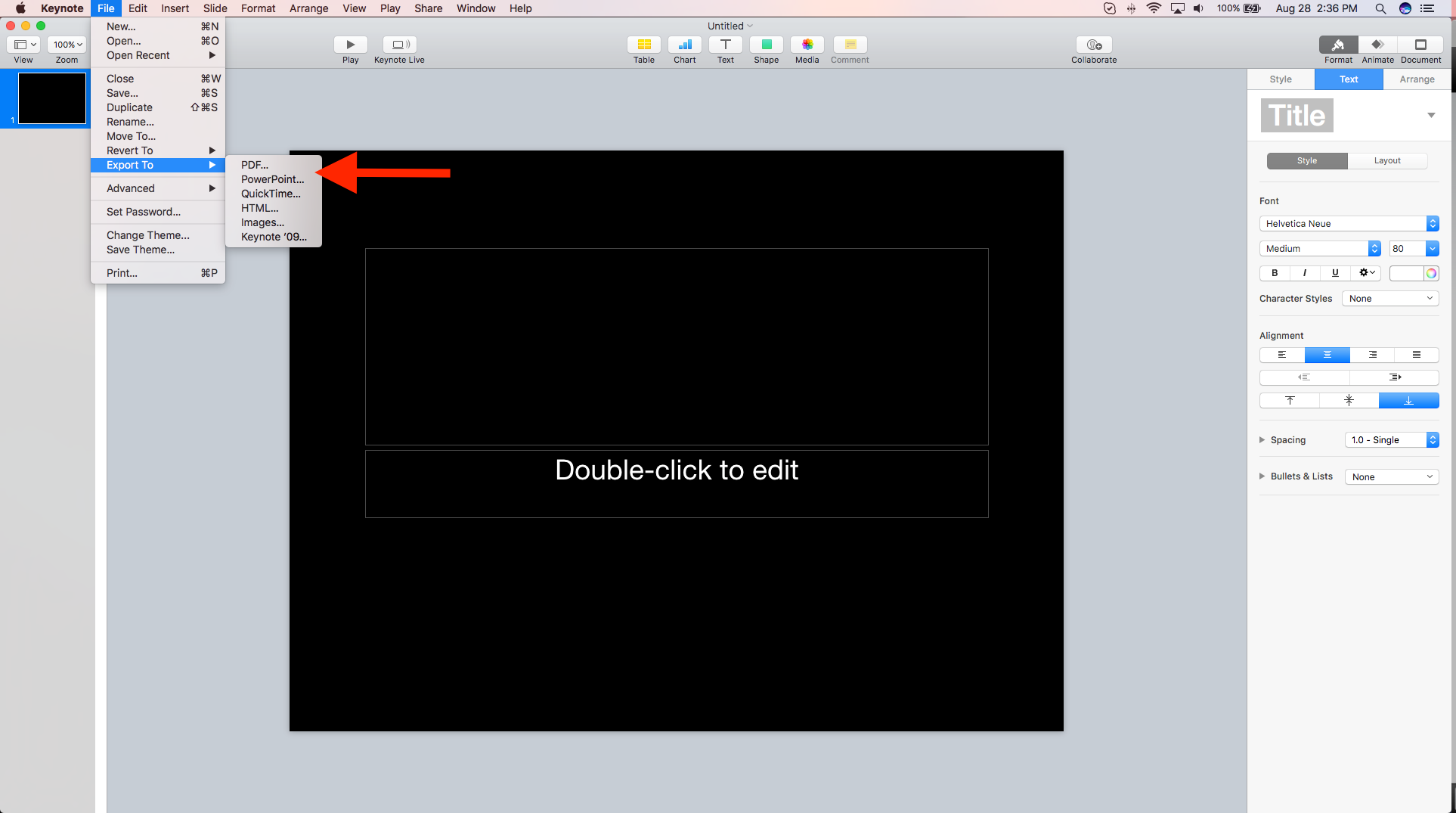Switch to the Arrange tab
The width and height of the screenshot is (1456, 813).
coord(1417,79)
